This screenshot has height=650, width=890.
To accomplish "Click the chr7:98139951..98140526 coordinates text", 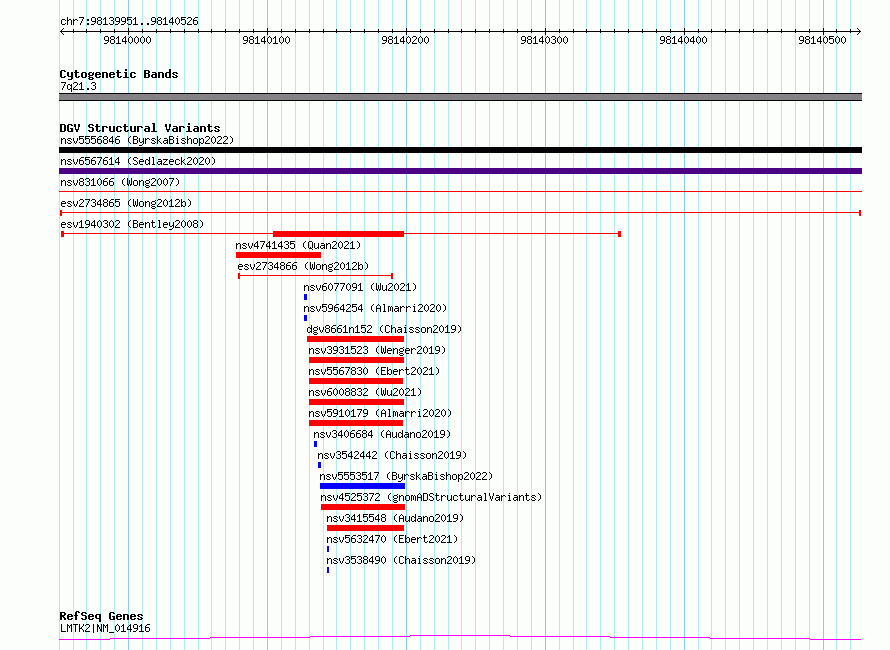I will [129, 22].
